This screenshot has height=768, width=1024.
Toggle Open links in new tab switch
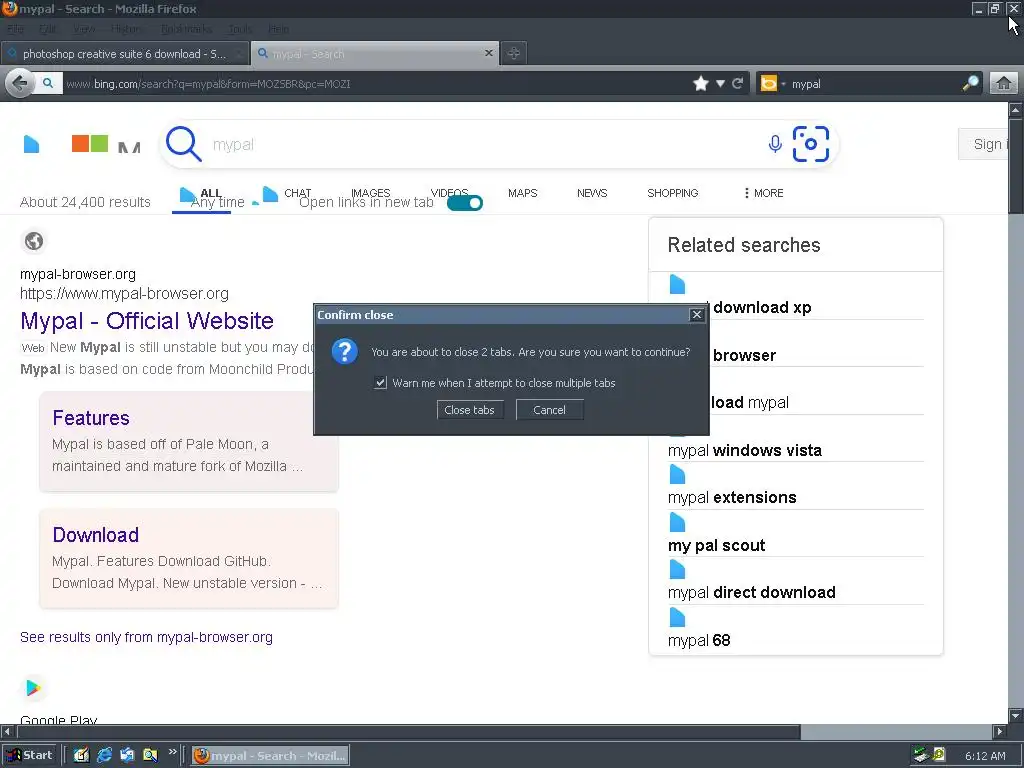pos(465,203)
